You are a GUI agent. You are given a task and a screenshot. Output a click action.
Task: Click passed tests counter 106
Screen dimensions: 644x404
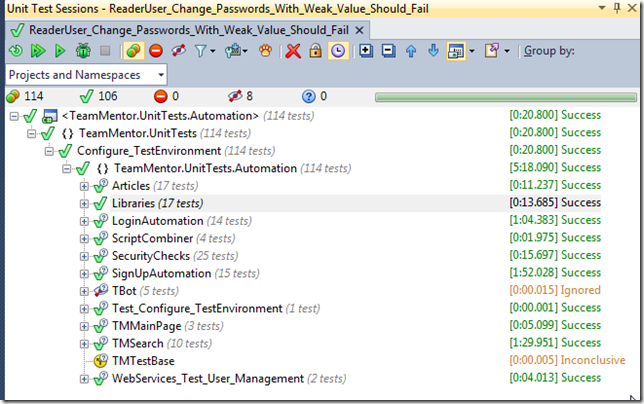click(x=99, y=96)
